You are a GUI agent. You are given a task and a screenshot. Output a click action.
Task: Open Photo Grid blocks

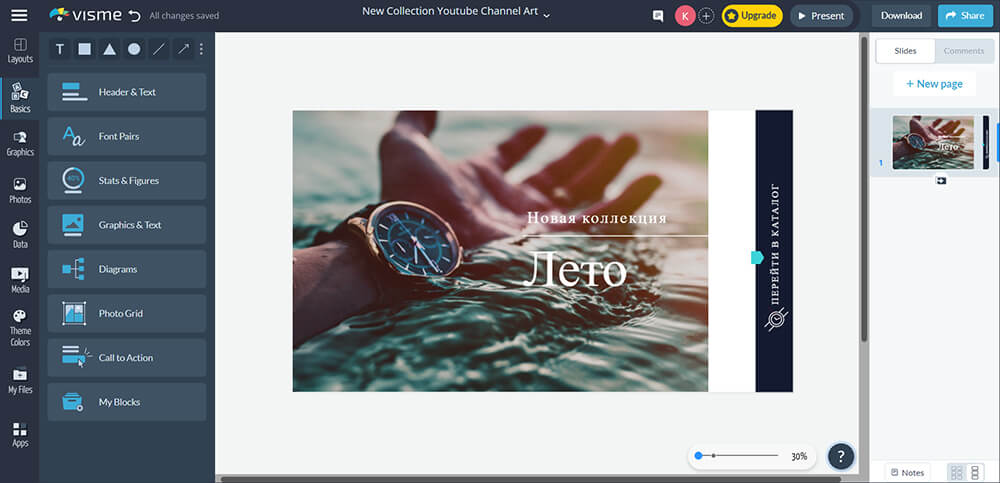coord(127,313)
